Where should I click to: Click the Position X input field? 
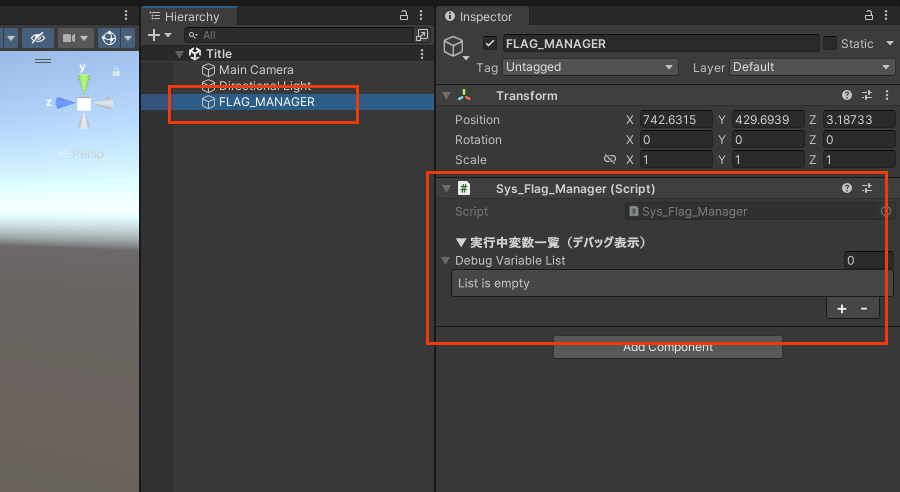coord(676,120)
